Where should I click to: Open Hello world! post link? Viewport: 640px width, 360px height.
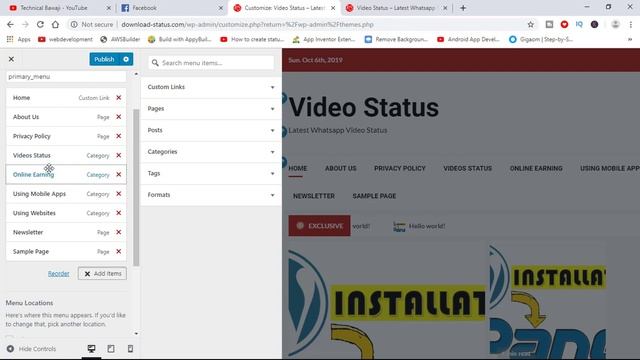[x=427, y=226]
